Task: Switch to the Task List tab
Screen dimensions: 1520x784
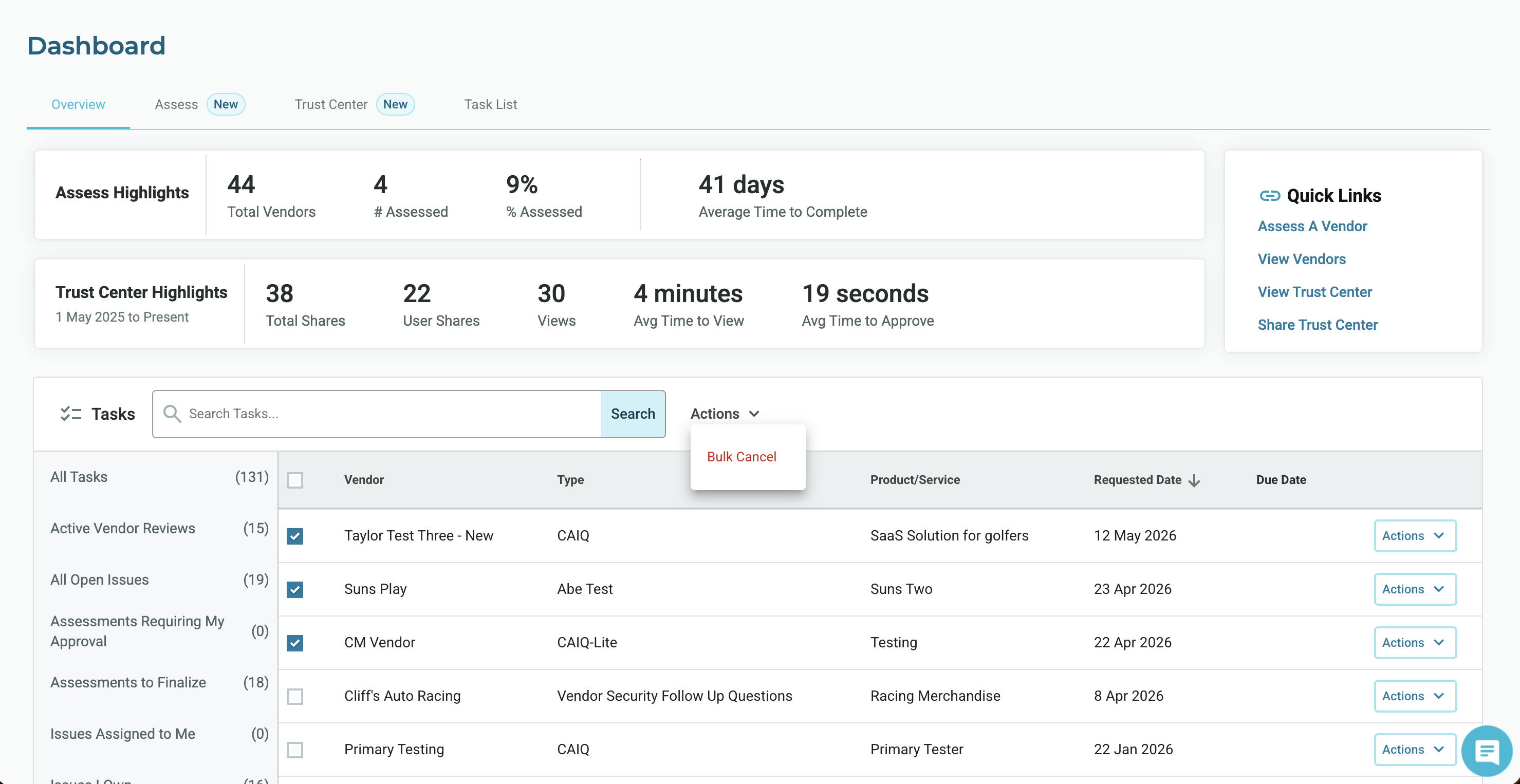Action: (x=490, y=104)
